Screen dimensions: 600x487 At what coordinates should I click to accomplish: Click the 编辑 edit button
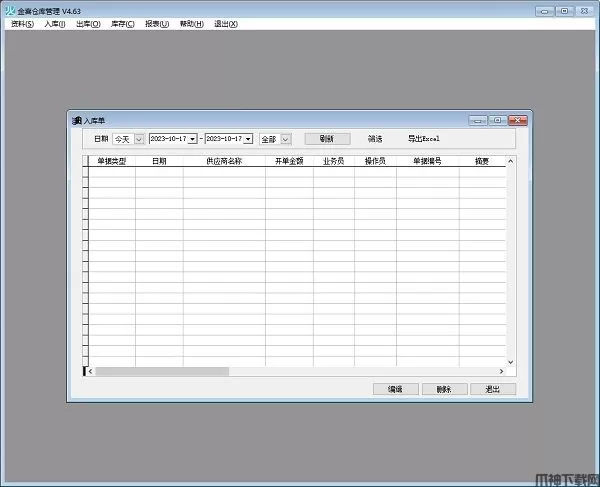(395, 389)
